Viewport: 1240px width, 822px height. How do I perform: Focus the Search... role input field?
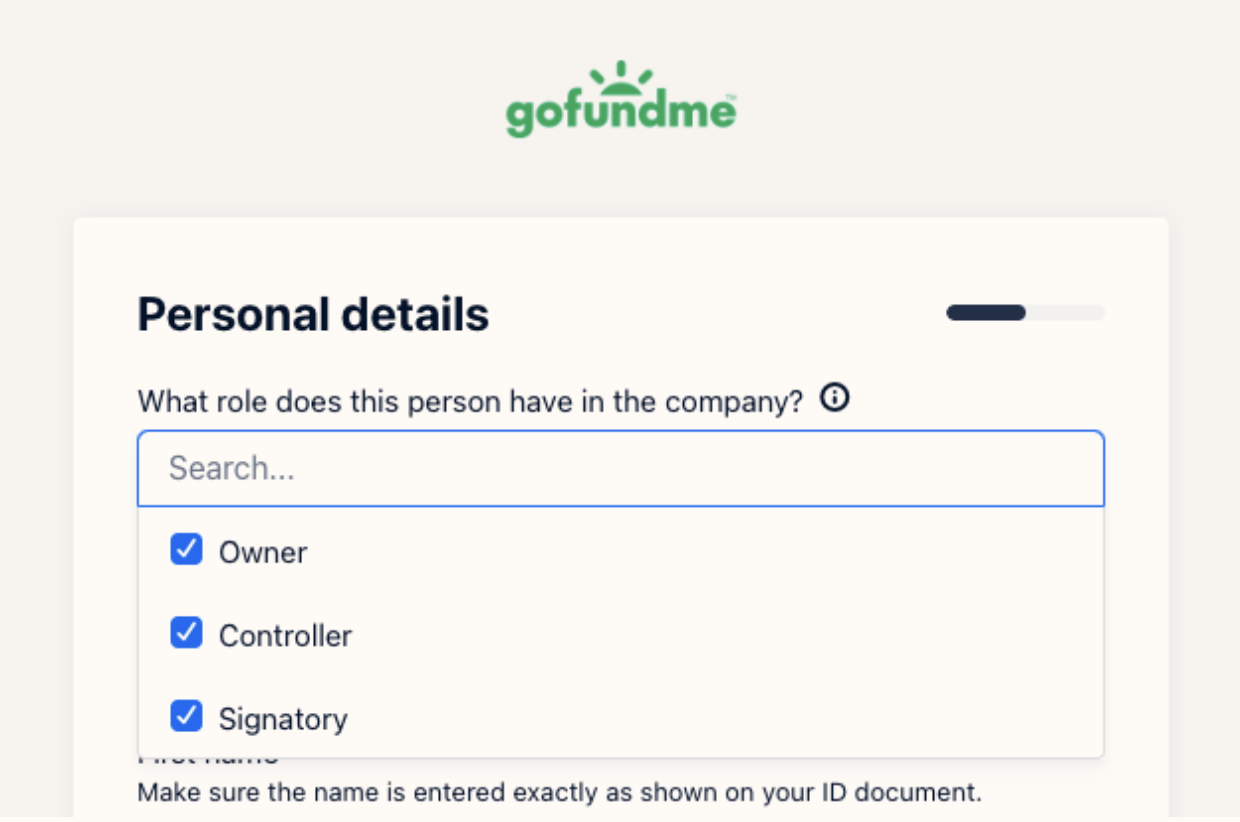[x=621, y=468]
